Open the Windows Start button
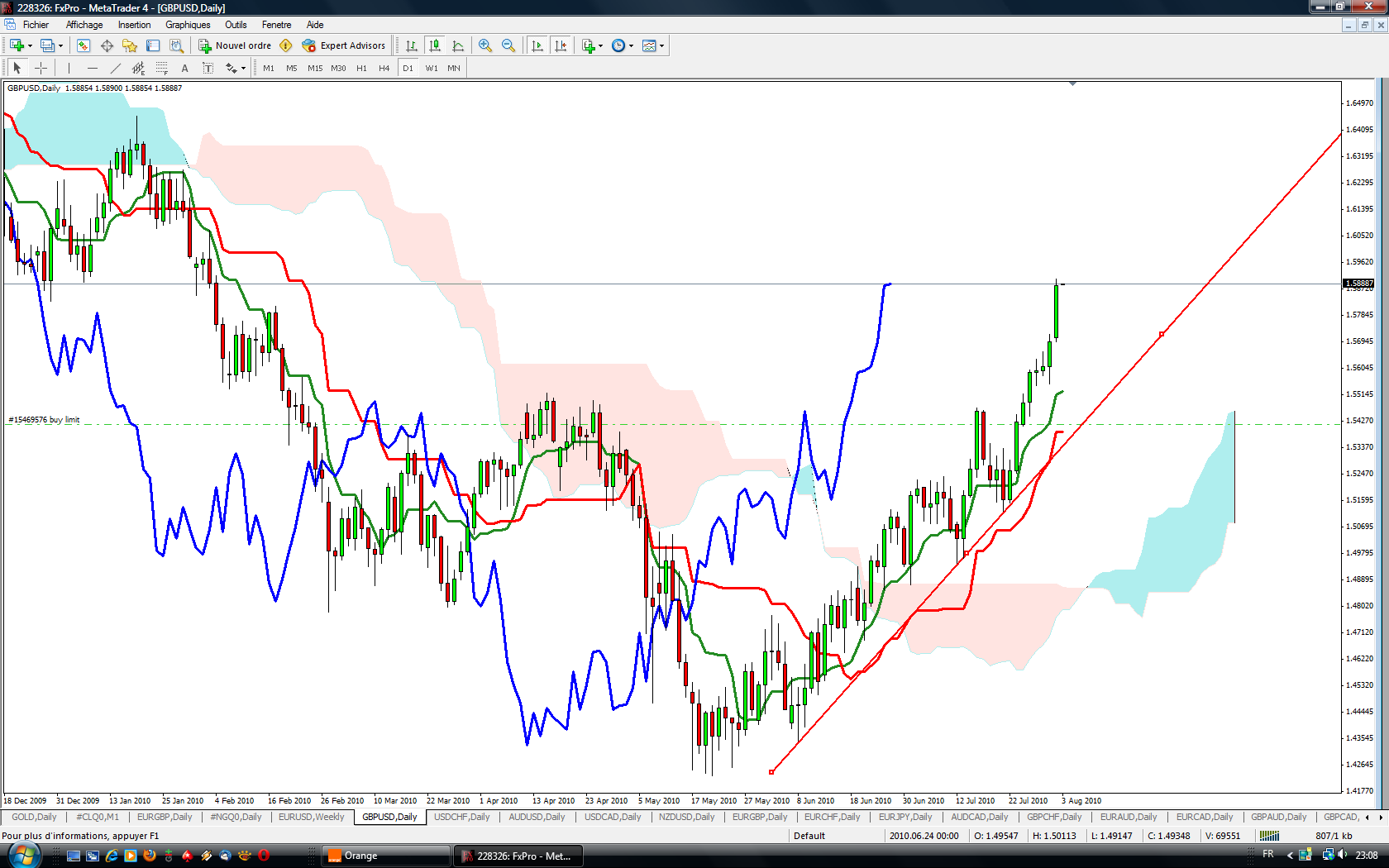1389x868 pixels. coord(20,856)
